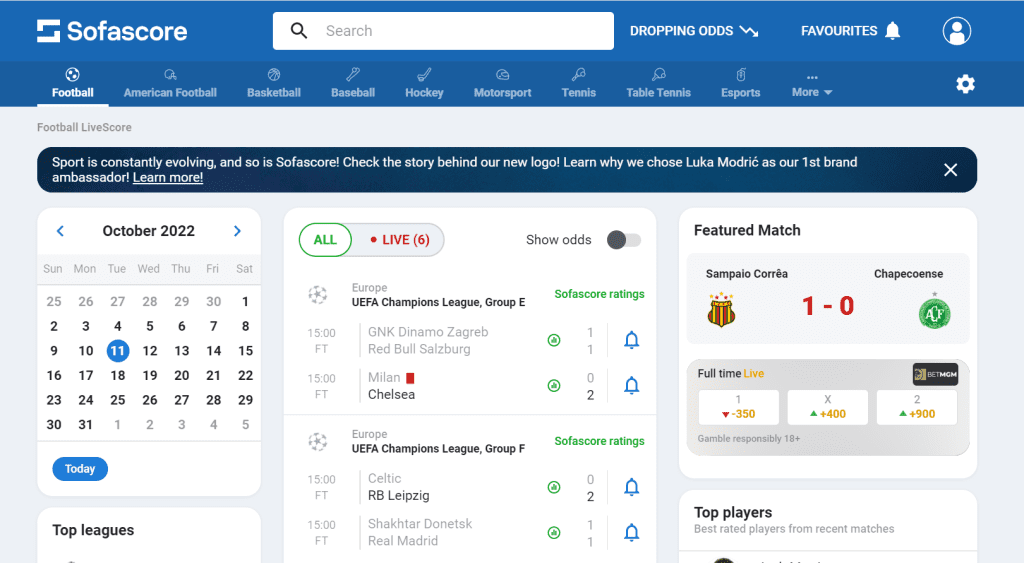The image size is (1024, 563).
Task: Select October 12 in calendar
Action: (x=150, y=351)
